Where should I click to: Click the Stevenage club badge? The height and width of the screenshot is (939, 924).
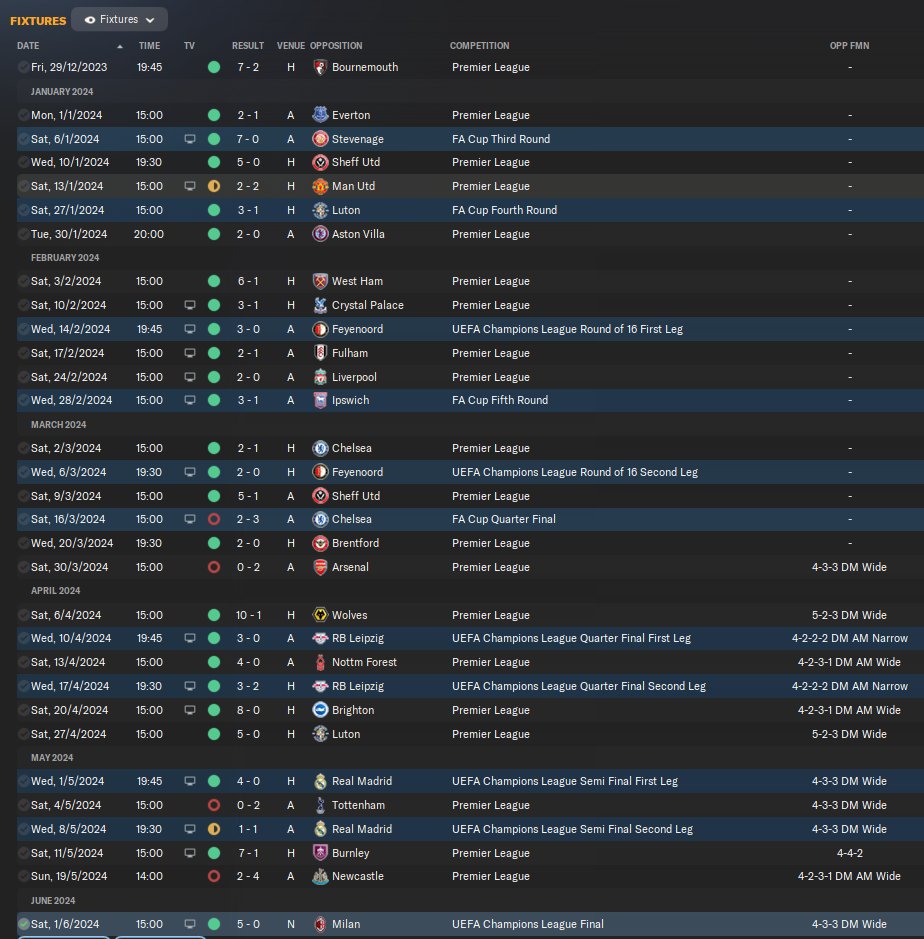click(x=320, y=139)
